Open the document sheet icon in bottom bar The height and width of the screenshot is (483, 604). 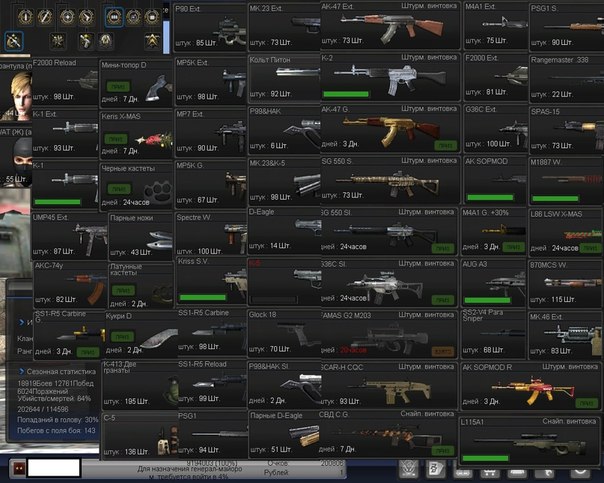tap(436, 469)
